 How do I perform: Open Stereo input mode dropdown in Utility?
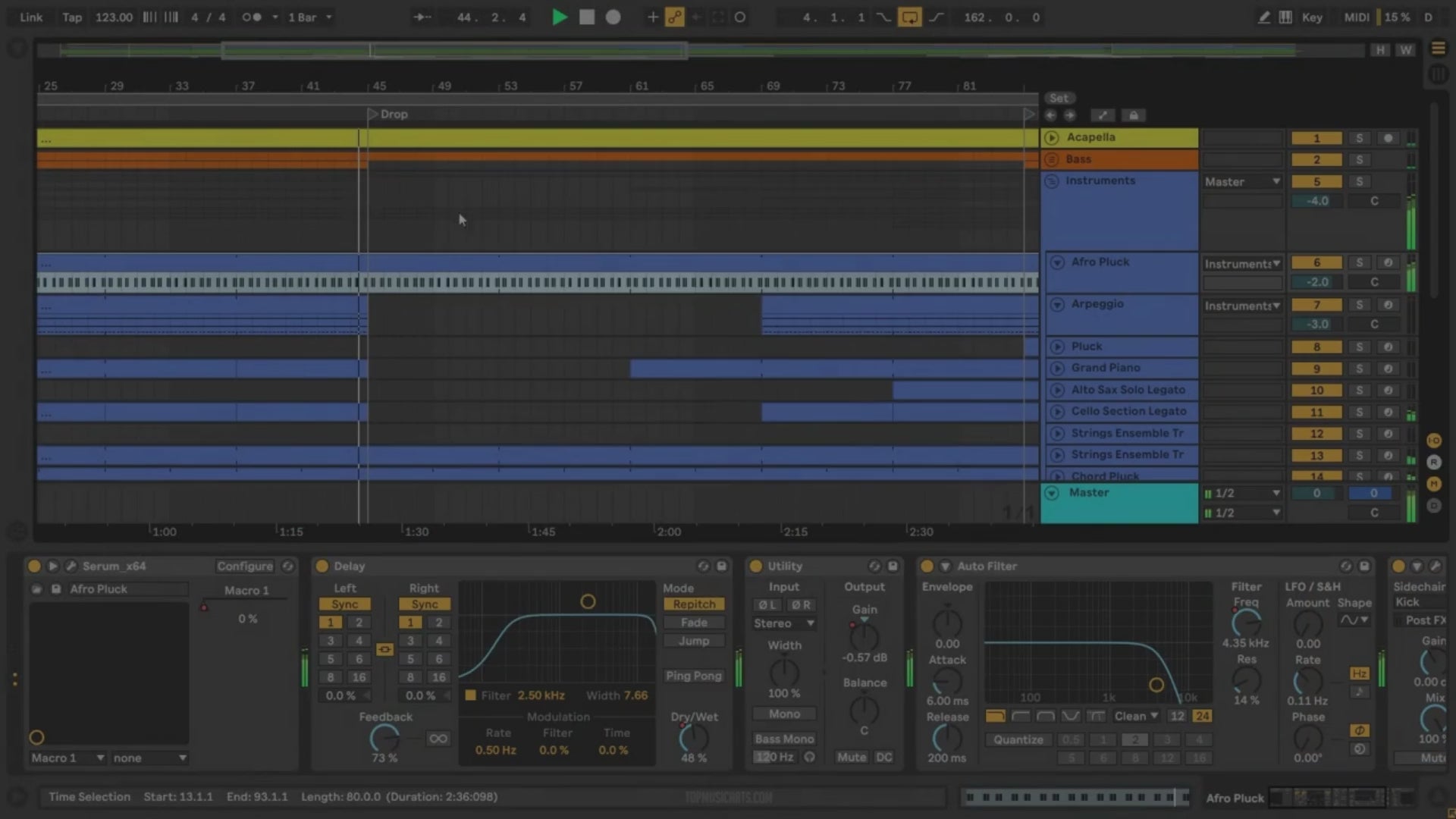click(783, 623)
